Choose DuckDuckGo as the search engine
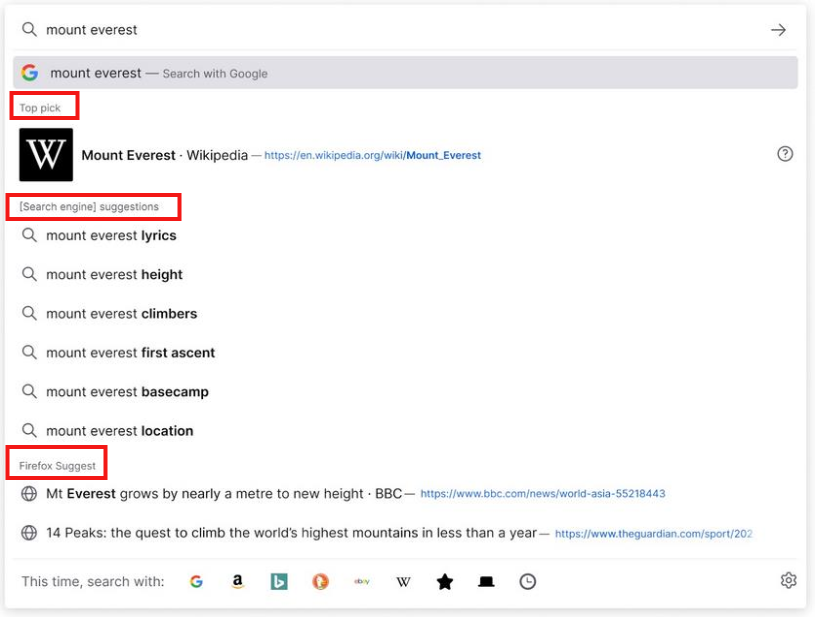This screenshot has width=815, height=617. click(x=320, y=581)
